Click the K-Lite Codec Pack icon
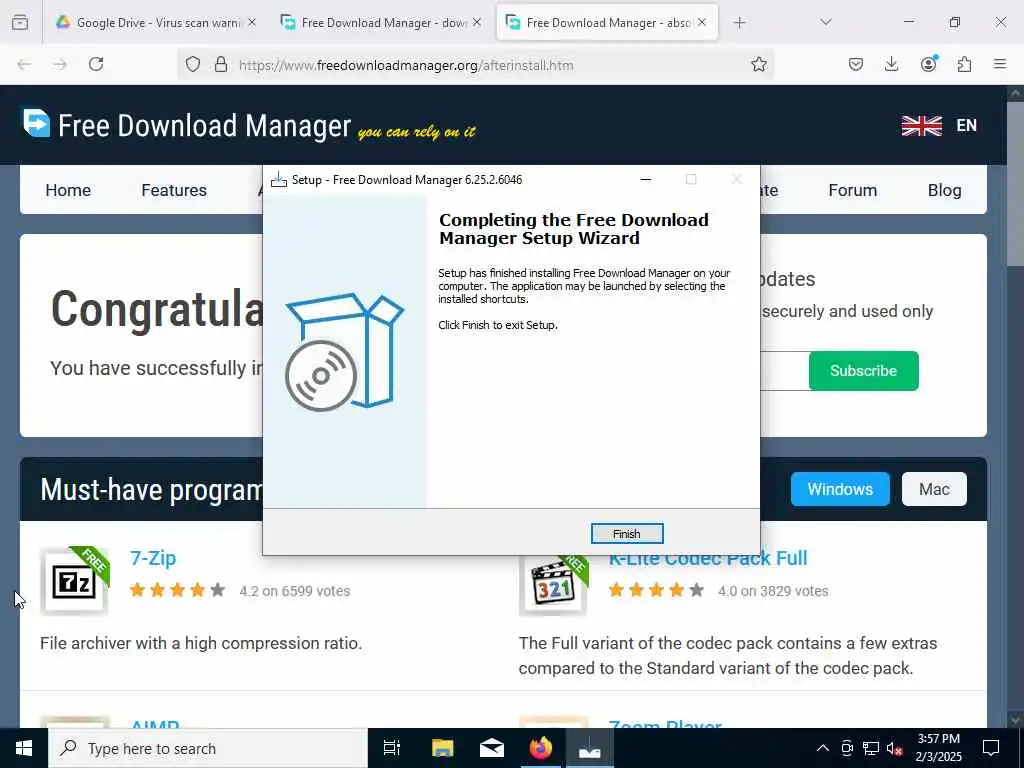 coord(553,586)
